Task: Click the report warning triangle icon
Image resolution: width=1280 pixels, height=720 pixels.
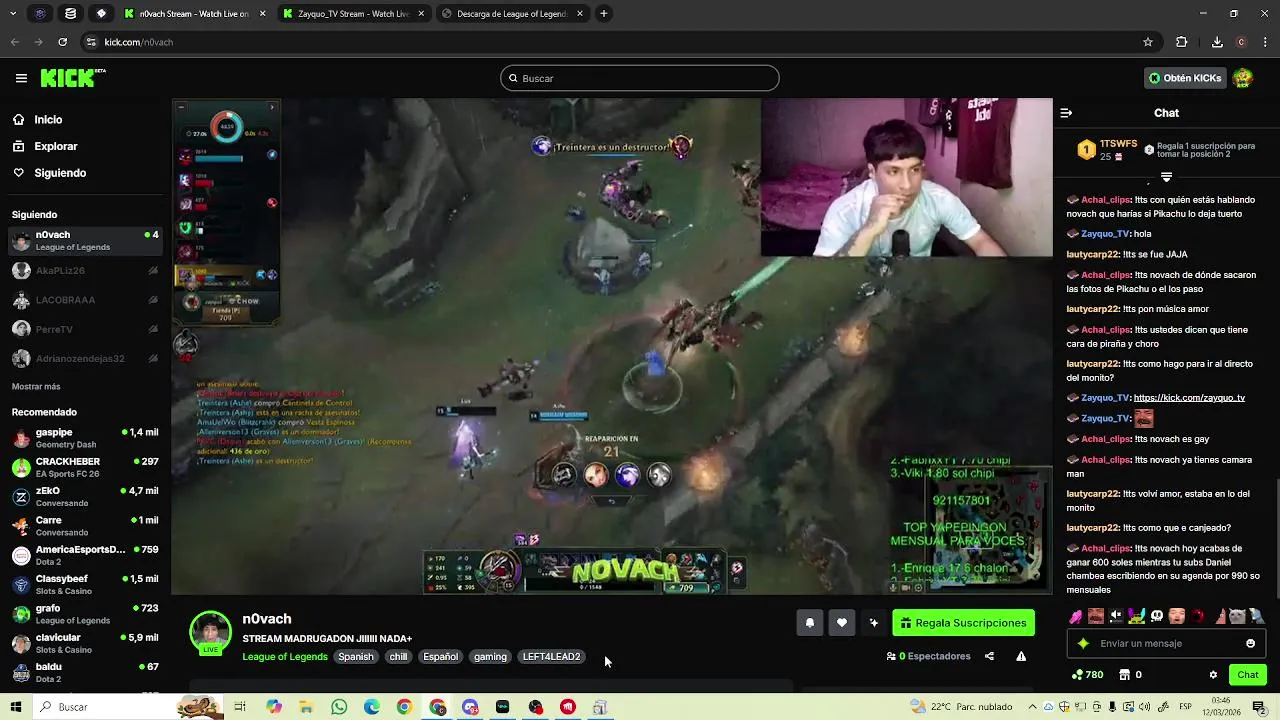Action: point(1021,656)
